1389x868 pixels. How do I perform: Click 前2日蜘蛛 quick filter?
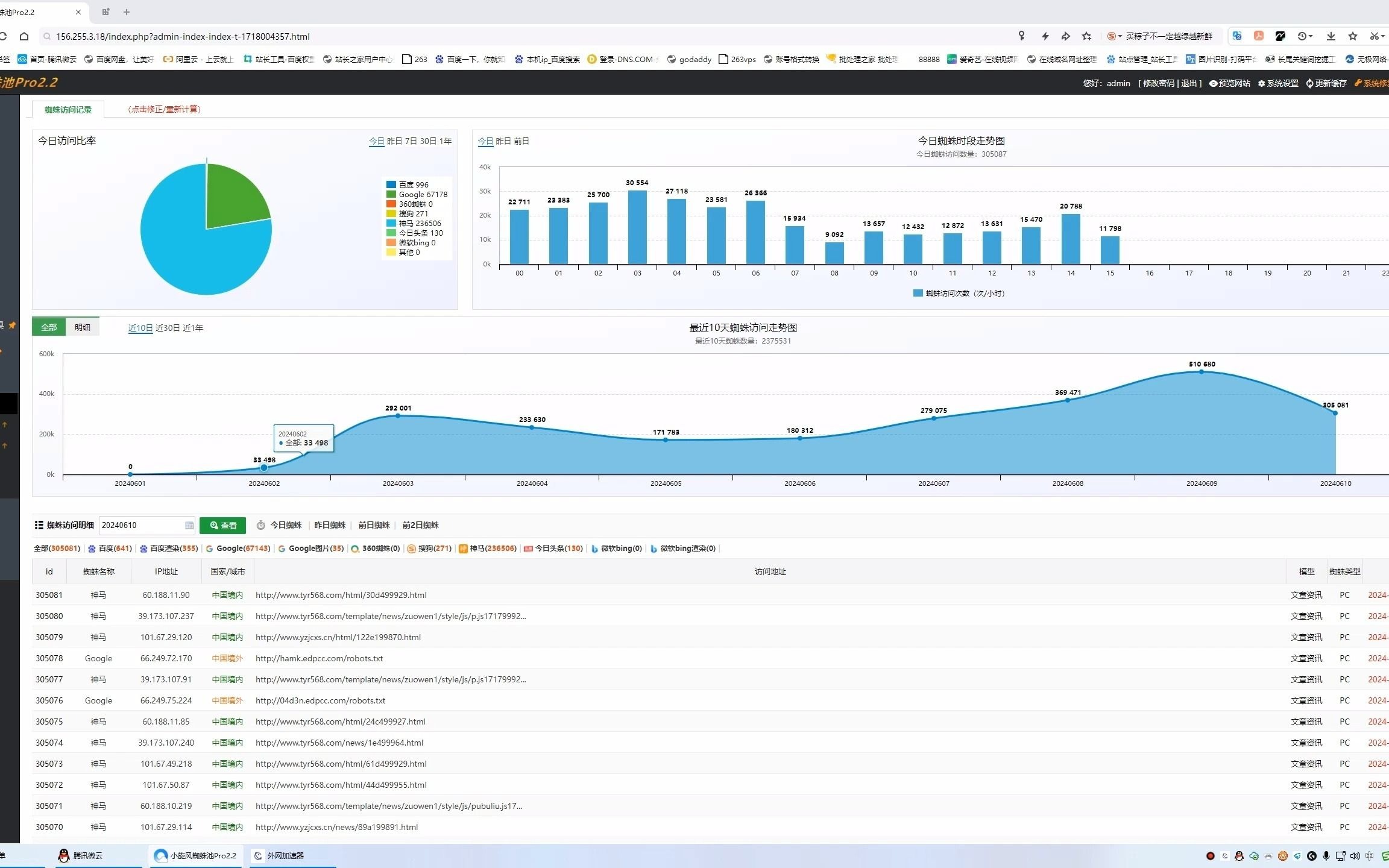pos(420,525)
